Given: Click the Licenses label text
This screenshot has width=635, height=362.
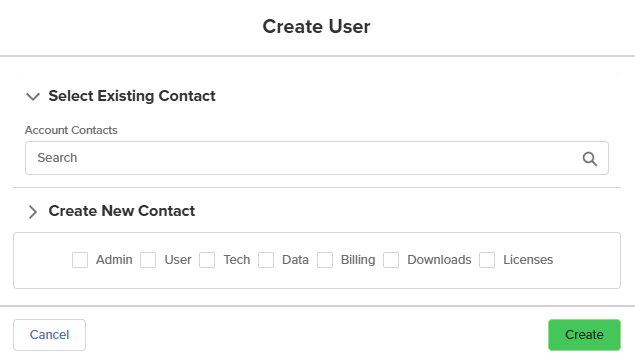Looking at the screenshot, I should point(528,260).
